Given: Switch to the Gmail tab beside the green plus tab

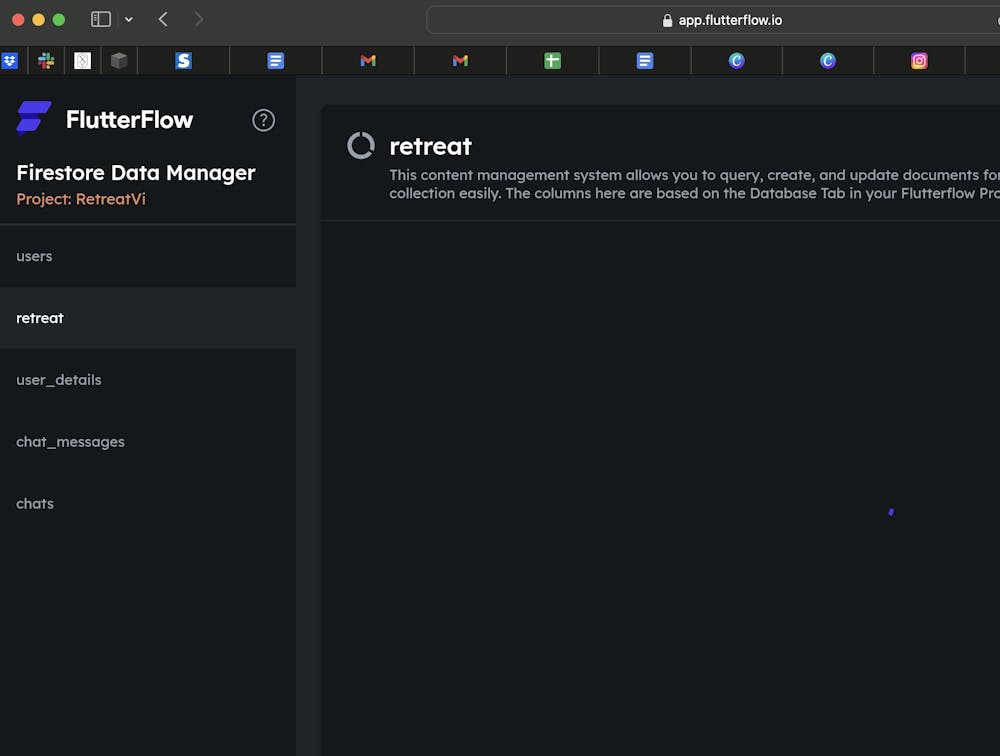Looking at the screenshot, I should point(460,61).
